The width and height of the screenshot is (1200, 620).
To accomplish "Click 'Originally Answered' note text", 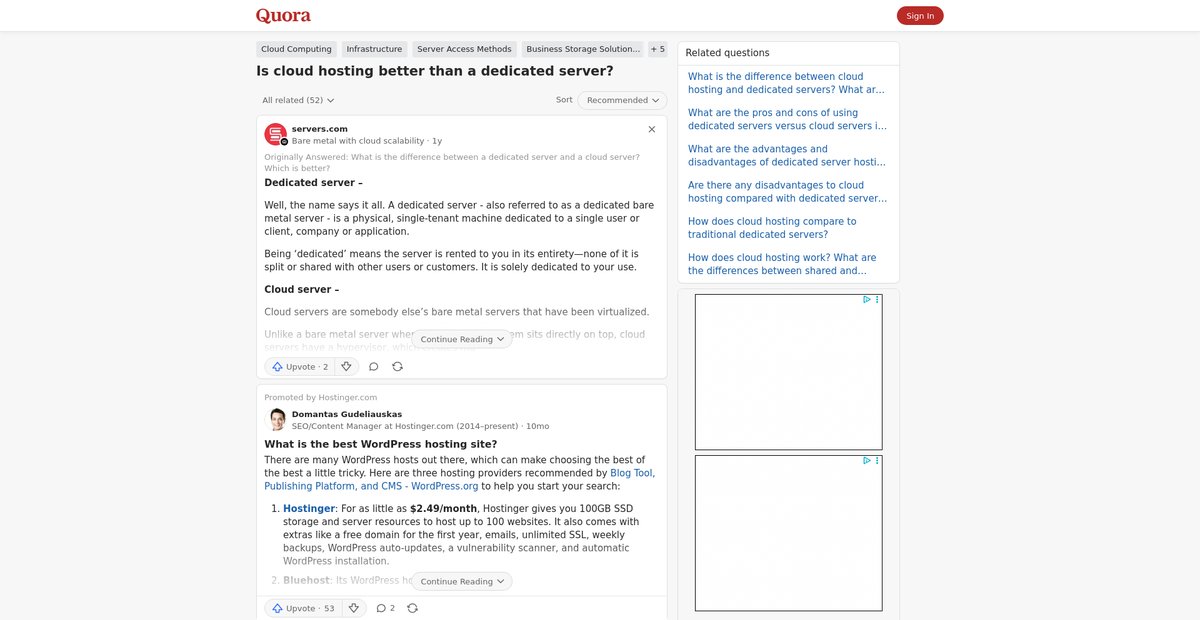I will 452,162.
